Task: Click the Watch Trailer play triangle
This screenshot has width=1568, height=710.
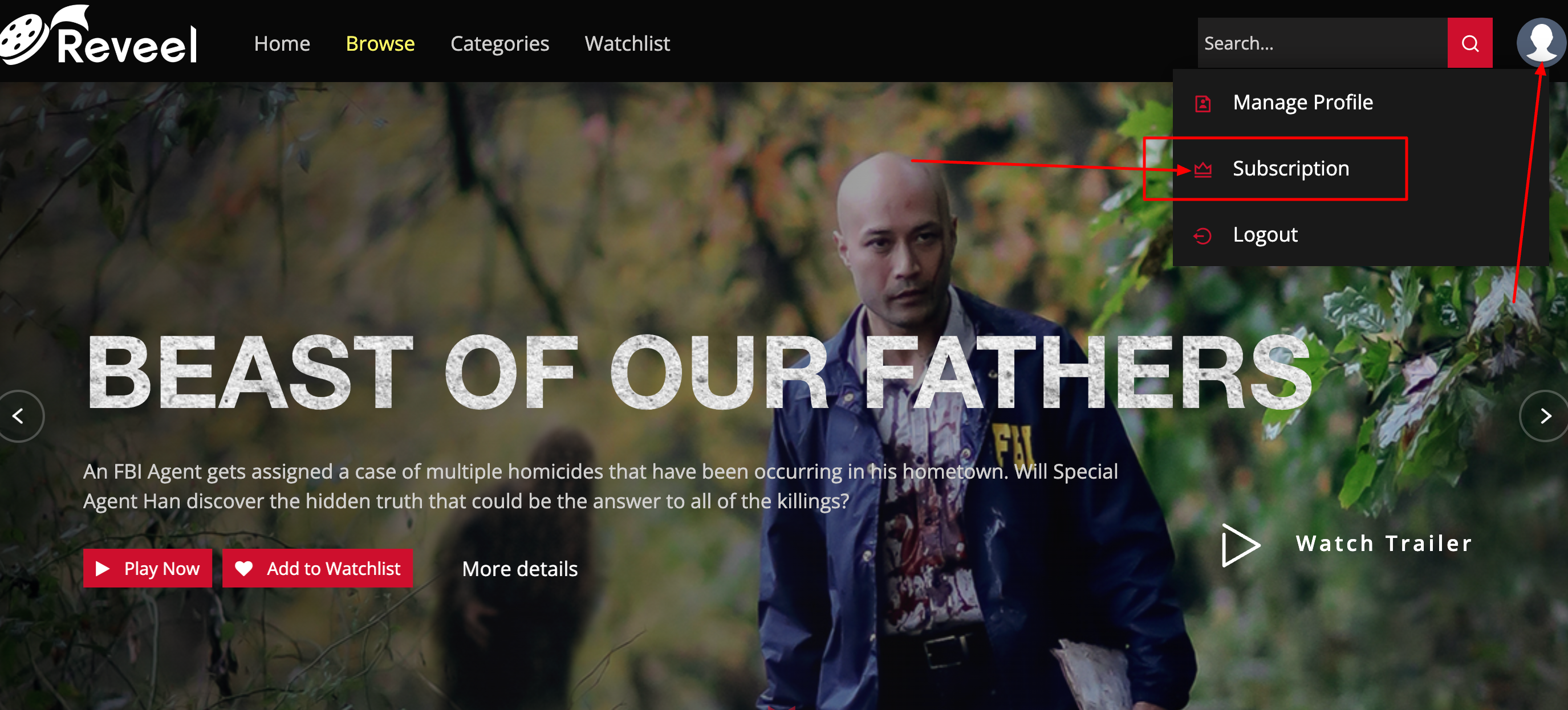Action: click(1241, 545)
